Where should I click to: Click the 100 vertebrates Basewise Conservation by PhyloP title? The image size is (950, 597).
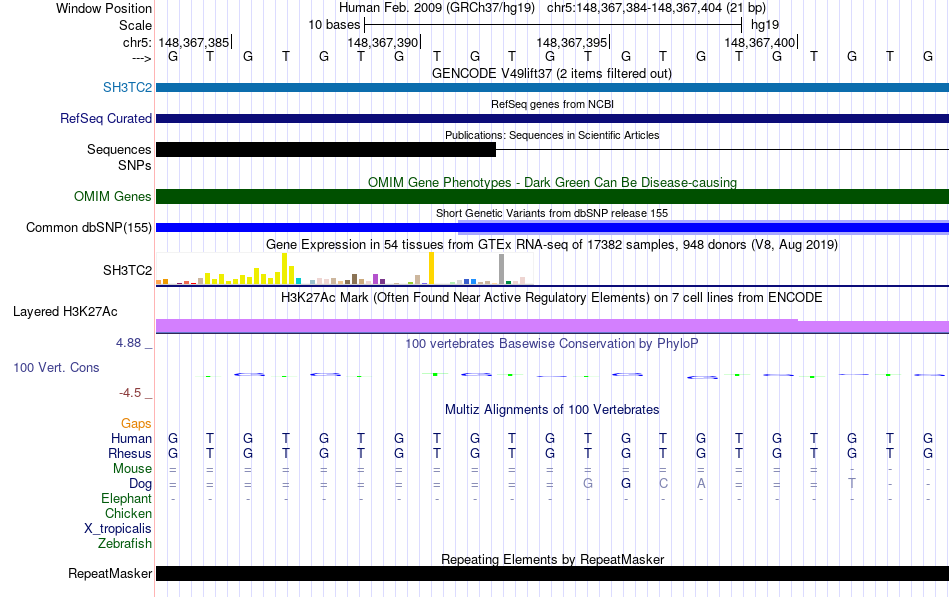[x=552, y=344]
